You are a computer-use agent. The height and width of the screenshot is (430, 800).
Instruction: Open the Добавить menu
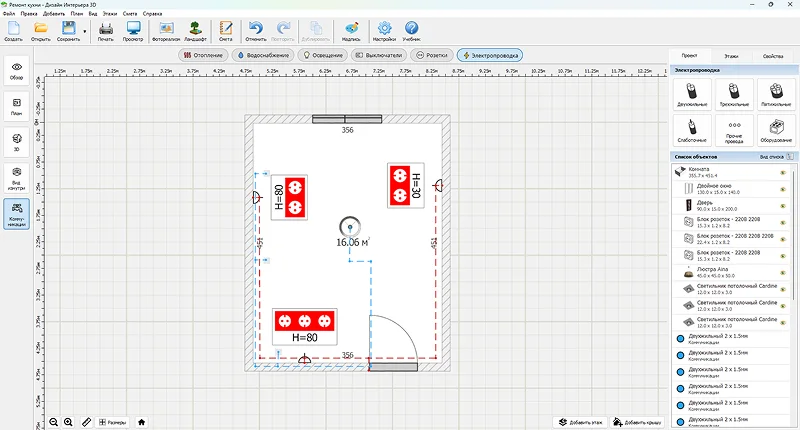click(x=54, y=14)
